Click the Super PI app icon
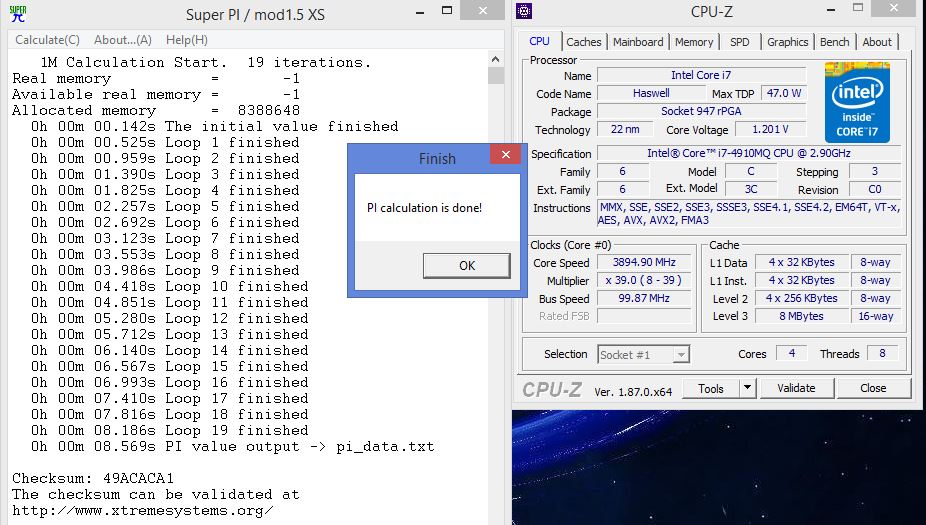The image size is (926, 525). 18,13
